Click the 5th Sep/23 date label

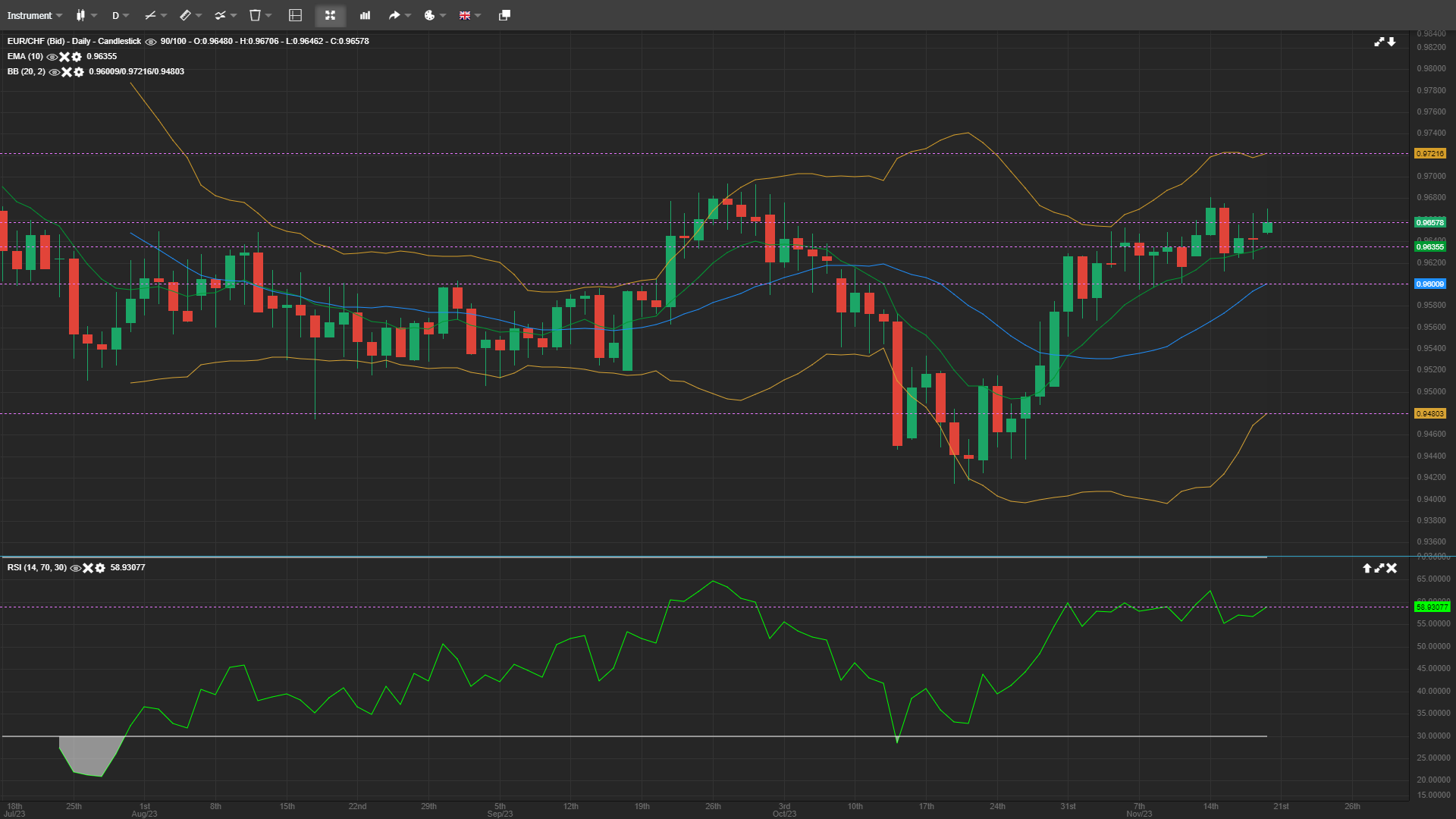pos(500,810)
